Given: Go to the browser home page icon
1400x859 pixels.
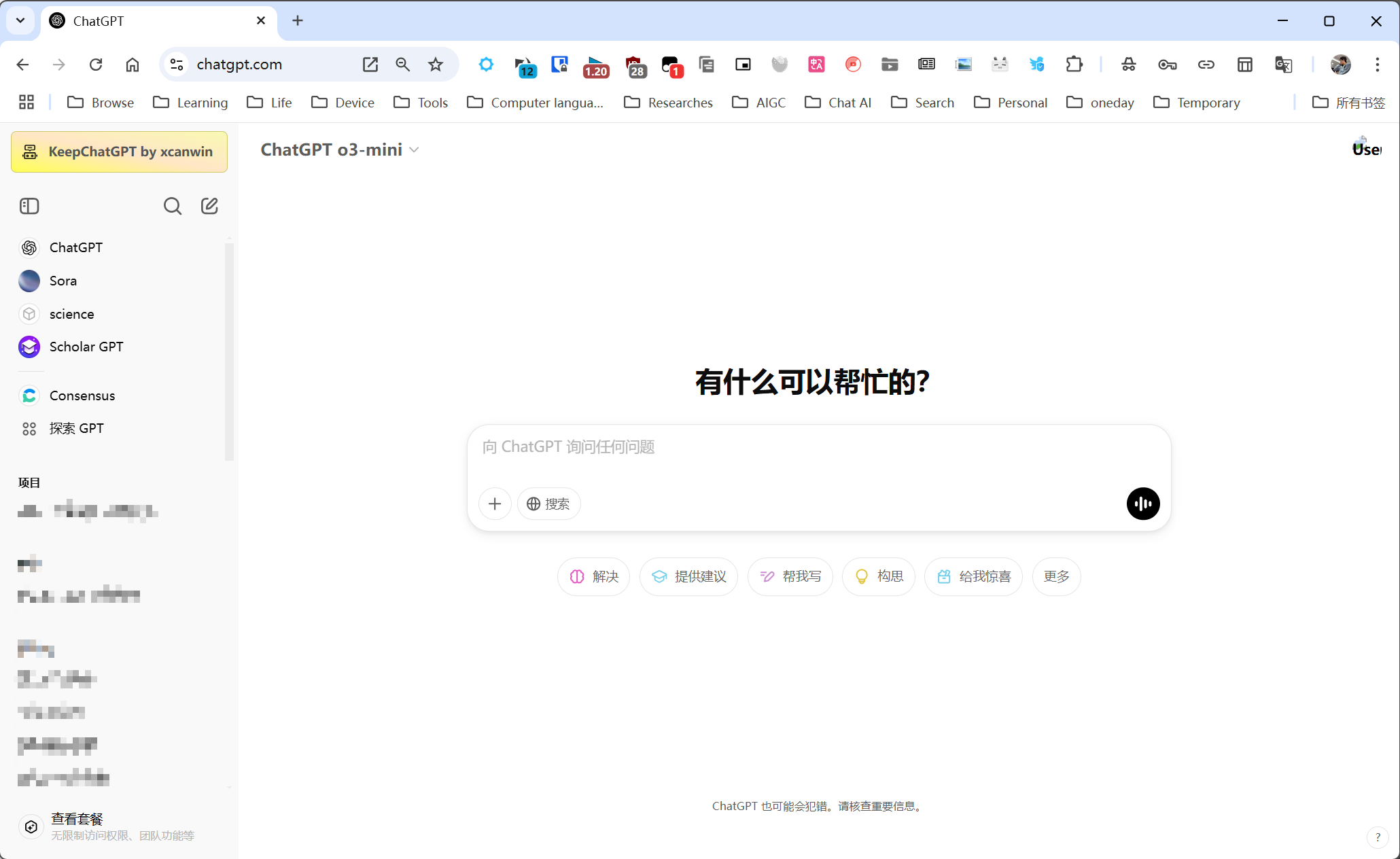Looking at the screenshot, I should (x=133, y=65).
